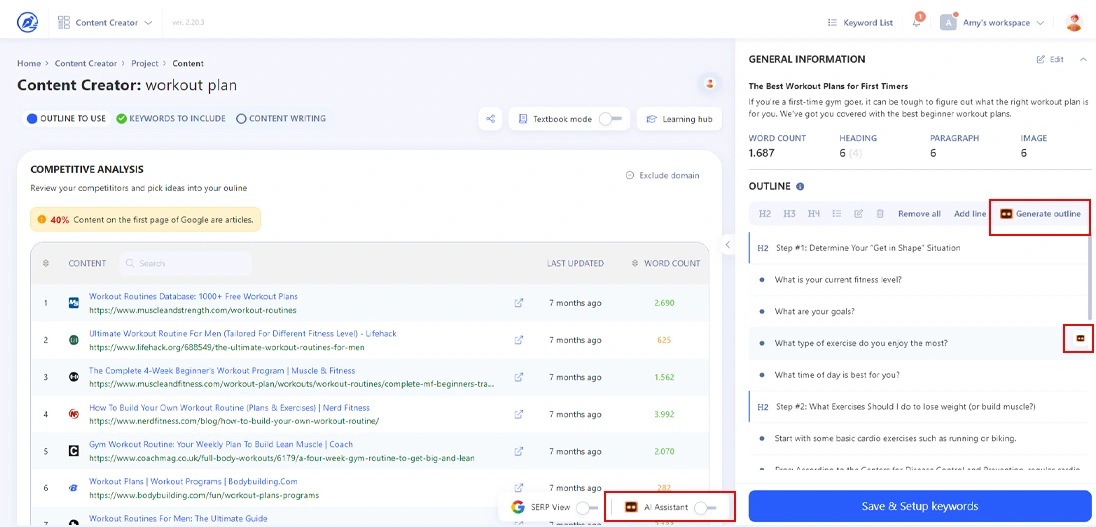Apply H3 heading from outline toolbar
The image size is (1096, 527).
pos(789,214)
